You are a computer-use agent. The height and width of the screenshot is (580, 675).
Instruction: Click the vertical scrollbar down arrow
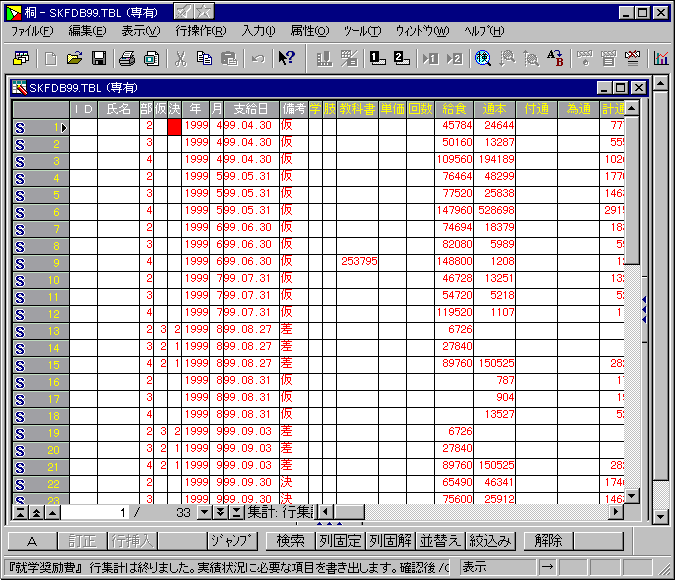point(659,516)
